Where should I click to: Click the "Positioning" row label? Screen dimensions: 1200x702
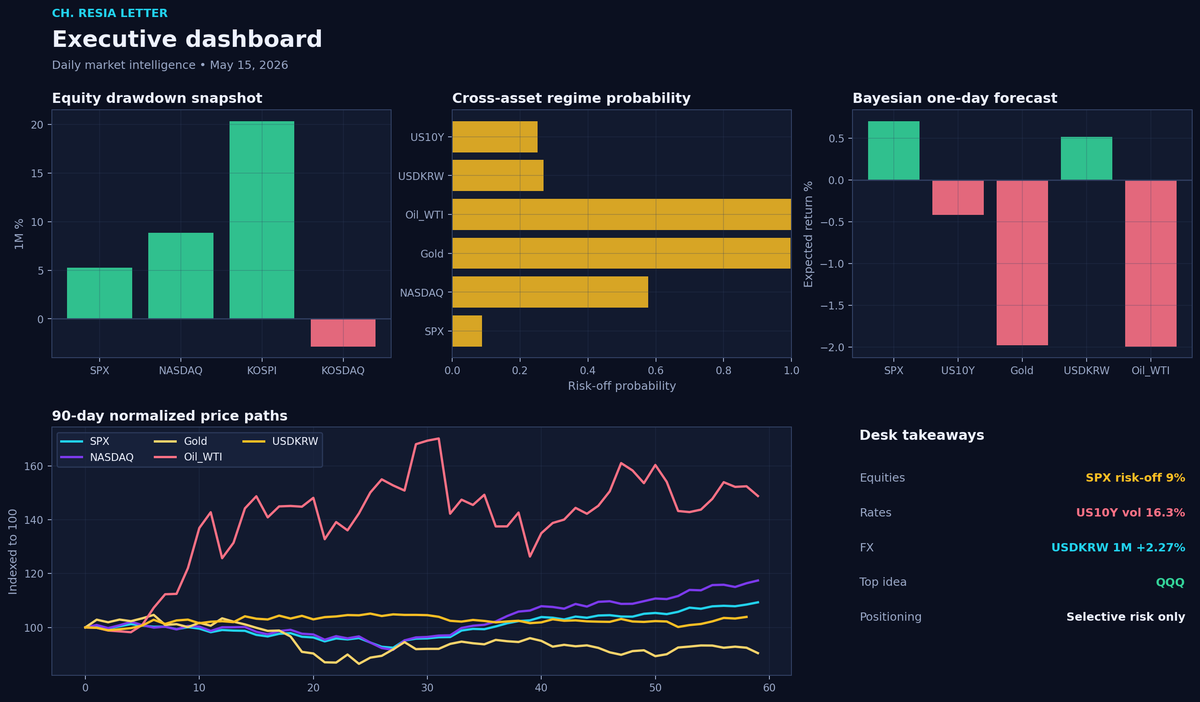(890, 617)
